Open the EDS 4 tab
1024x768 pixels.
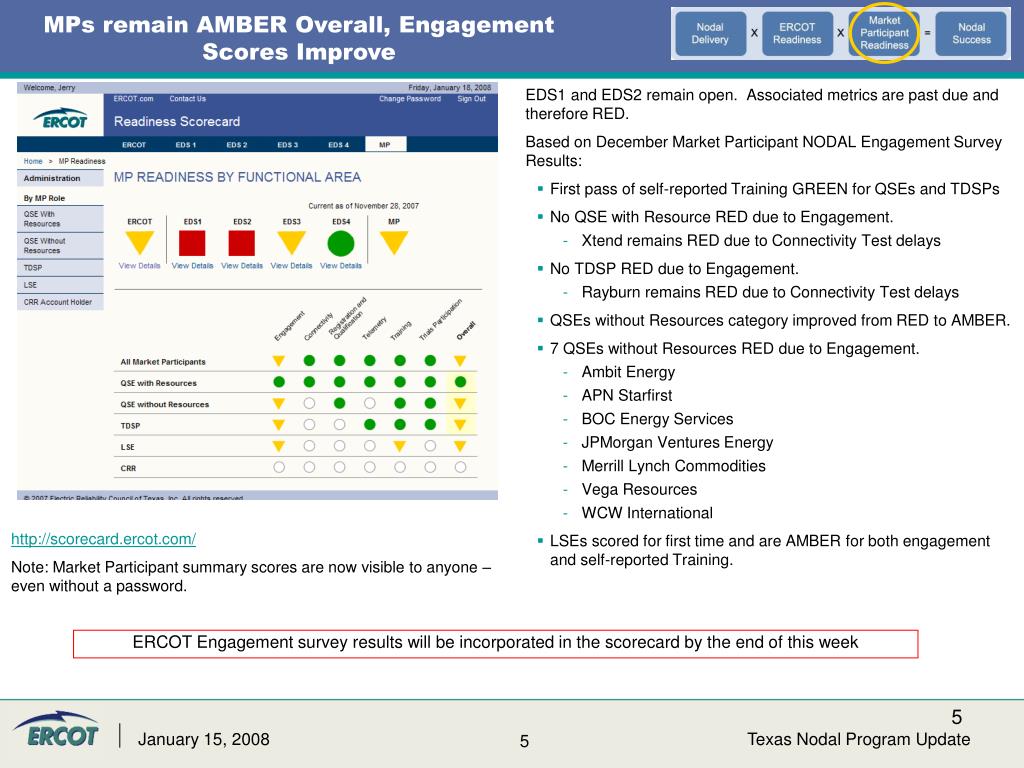338,144
